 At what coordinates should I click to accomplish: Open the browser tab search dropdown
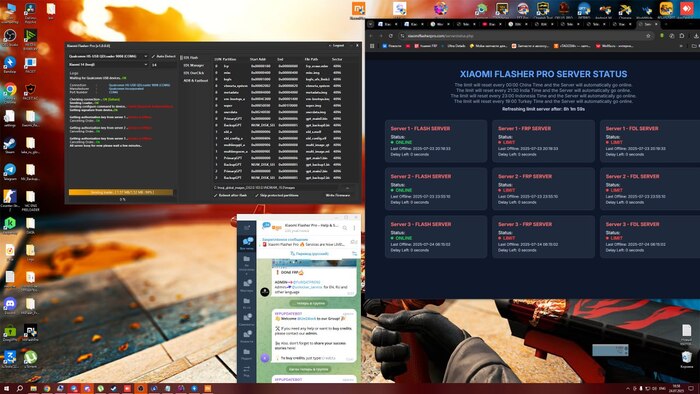pos(371,24)
